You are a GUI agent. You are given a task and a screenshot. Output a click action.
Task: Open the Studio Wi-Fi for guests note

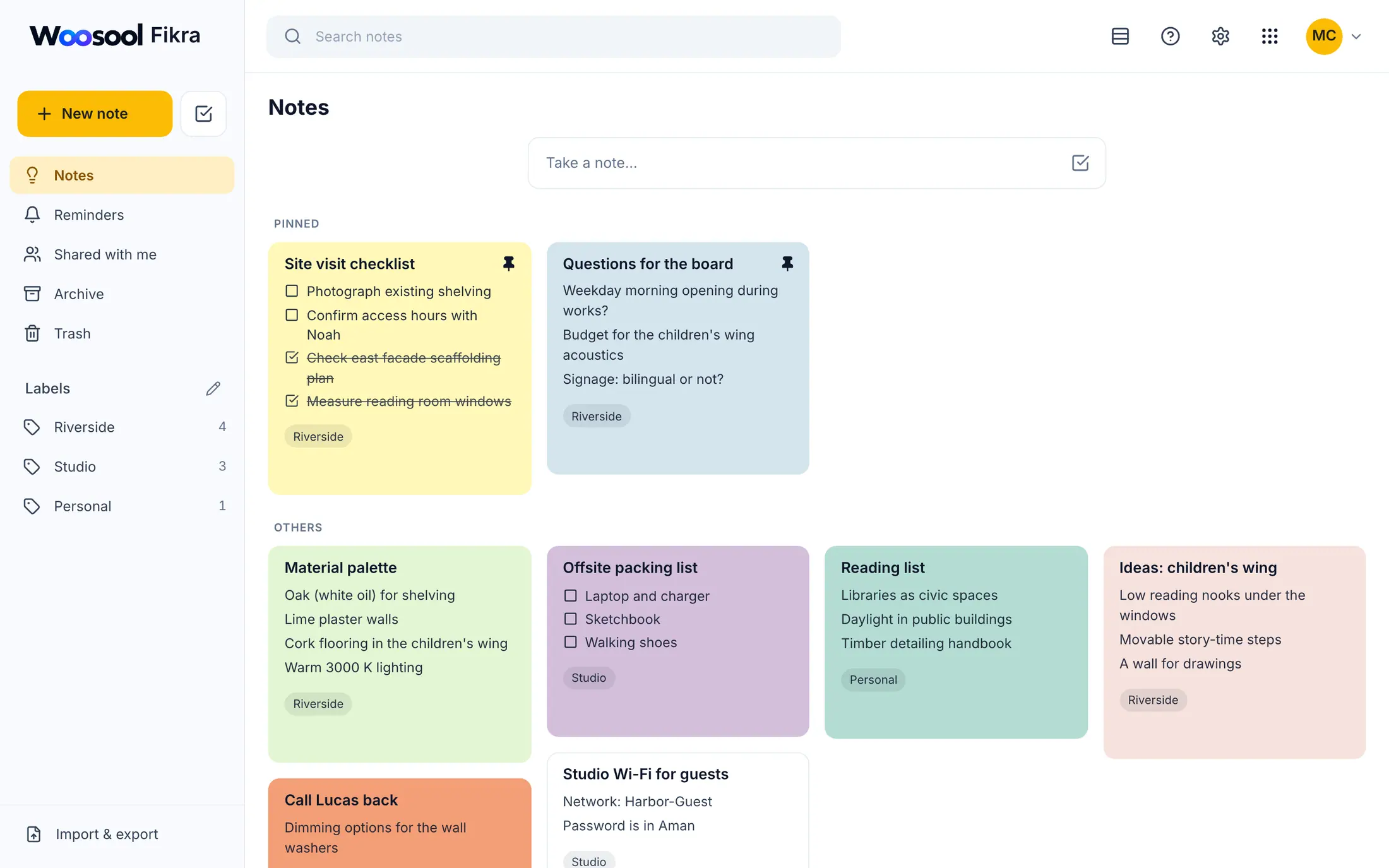(677, 811)
